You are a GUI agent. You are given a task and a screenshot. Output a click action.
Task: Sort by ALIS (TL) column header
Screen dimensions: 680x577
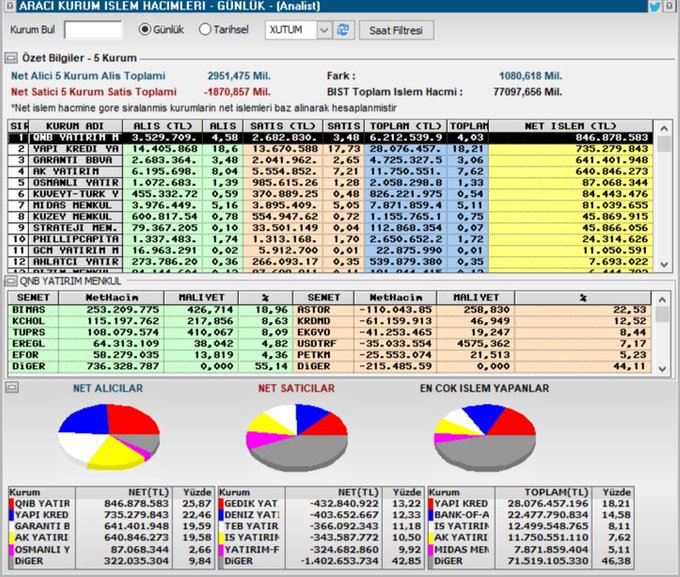tap(162, 126)
